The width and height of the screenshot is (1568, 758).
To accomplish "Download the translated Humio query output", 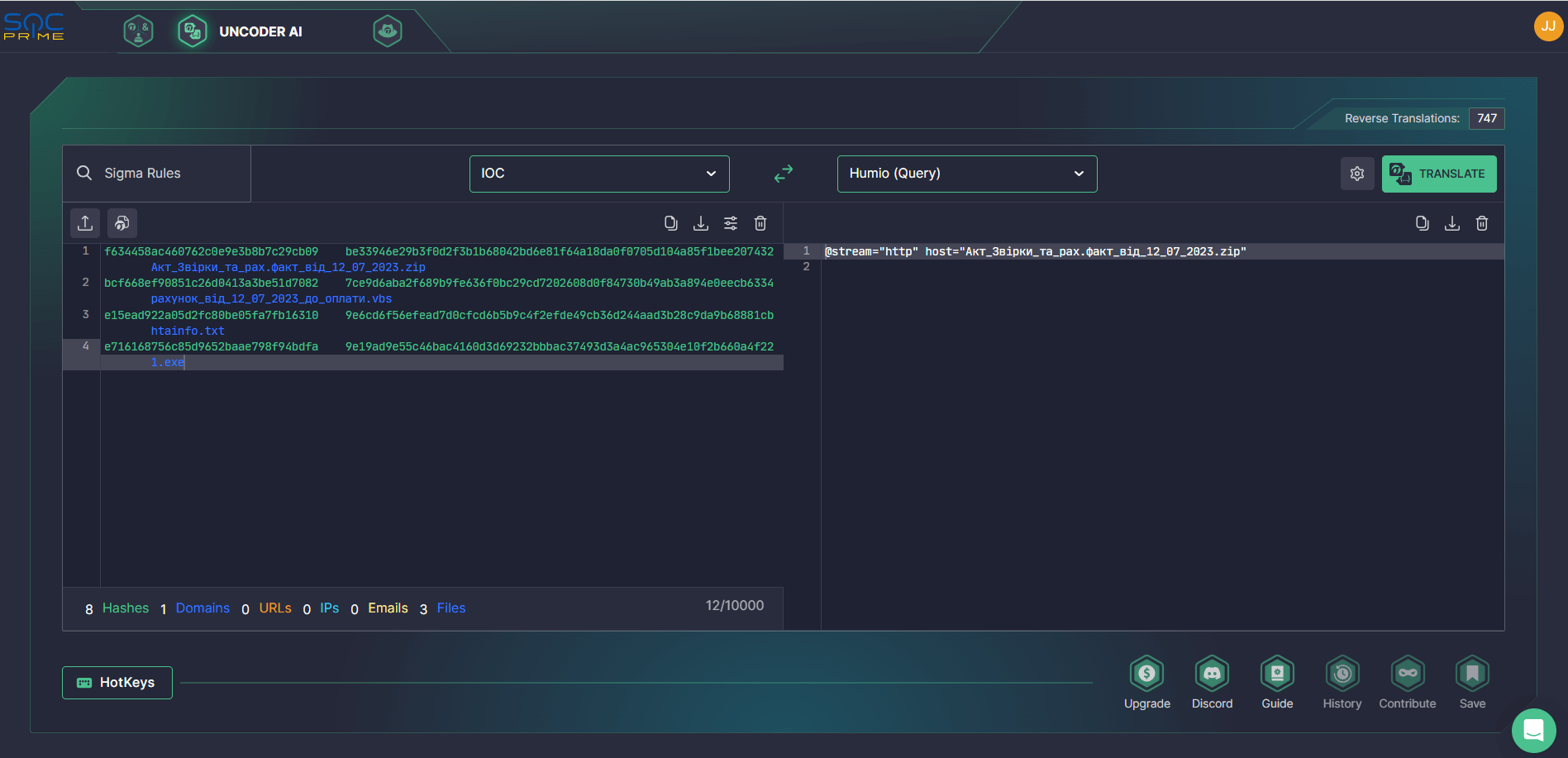I will (x=1451, y=223).
